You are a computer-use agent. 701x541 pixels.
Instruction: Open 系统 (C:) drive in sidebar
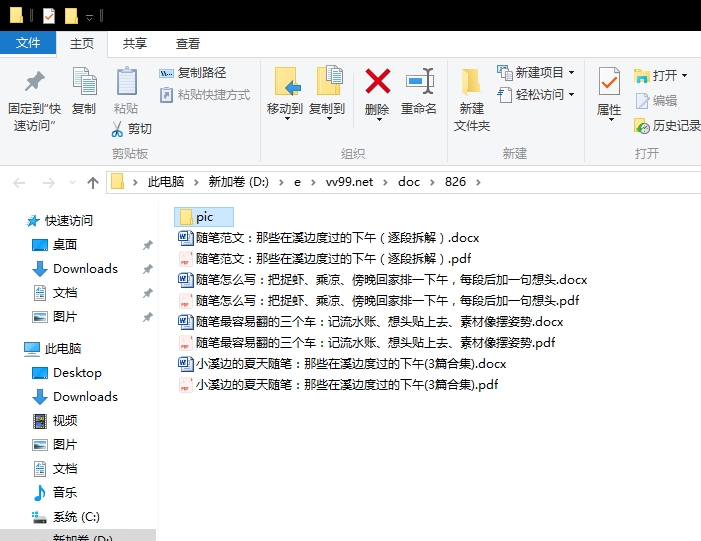pyautogui.click(x=66, y=517)
